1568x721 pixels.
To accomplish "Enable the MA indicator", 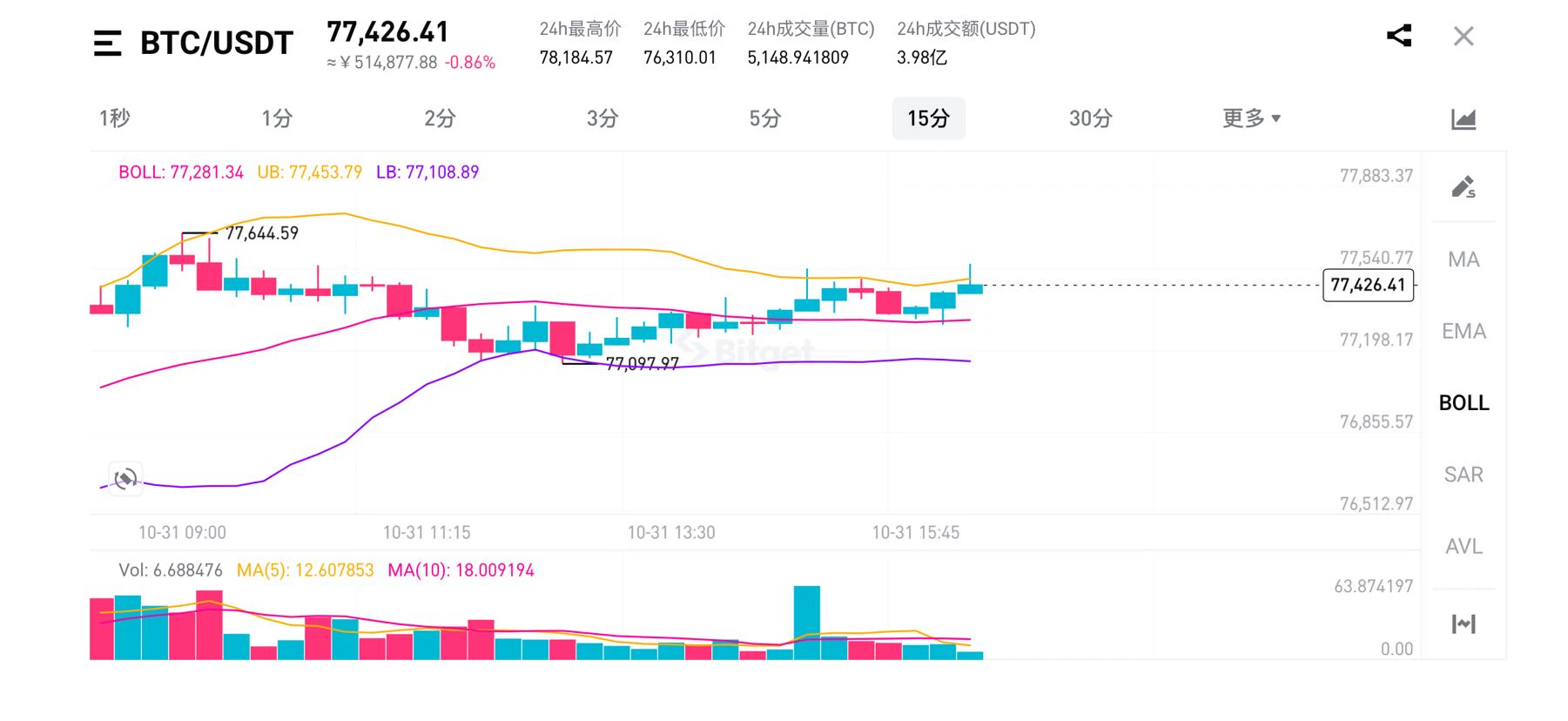I will click(x=1464, y=259).
